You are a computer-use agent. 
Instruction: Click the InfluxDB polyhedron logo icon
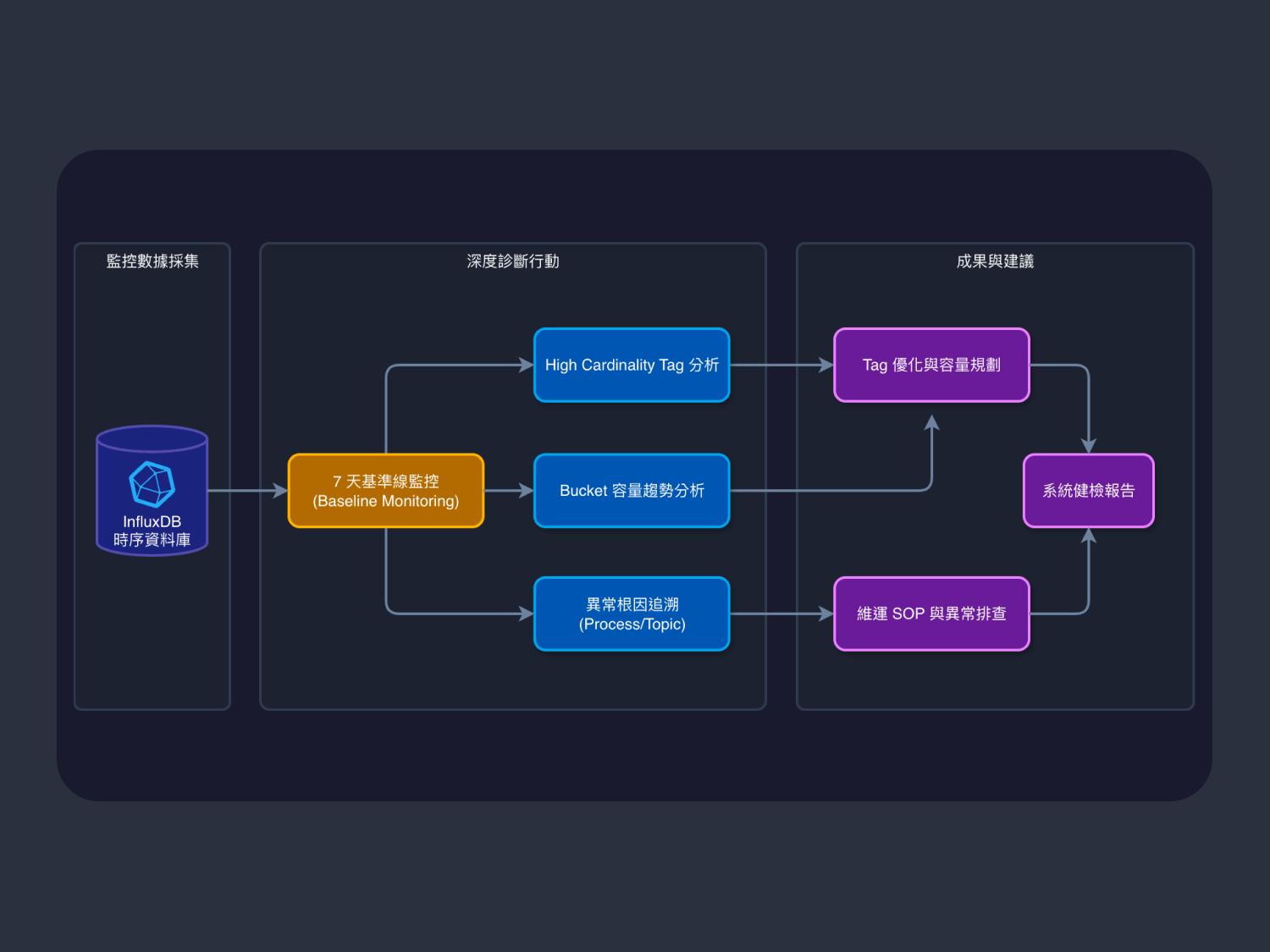[152, 484]
